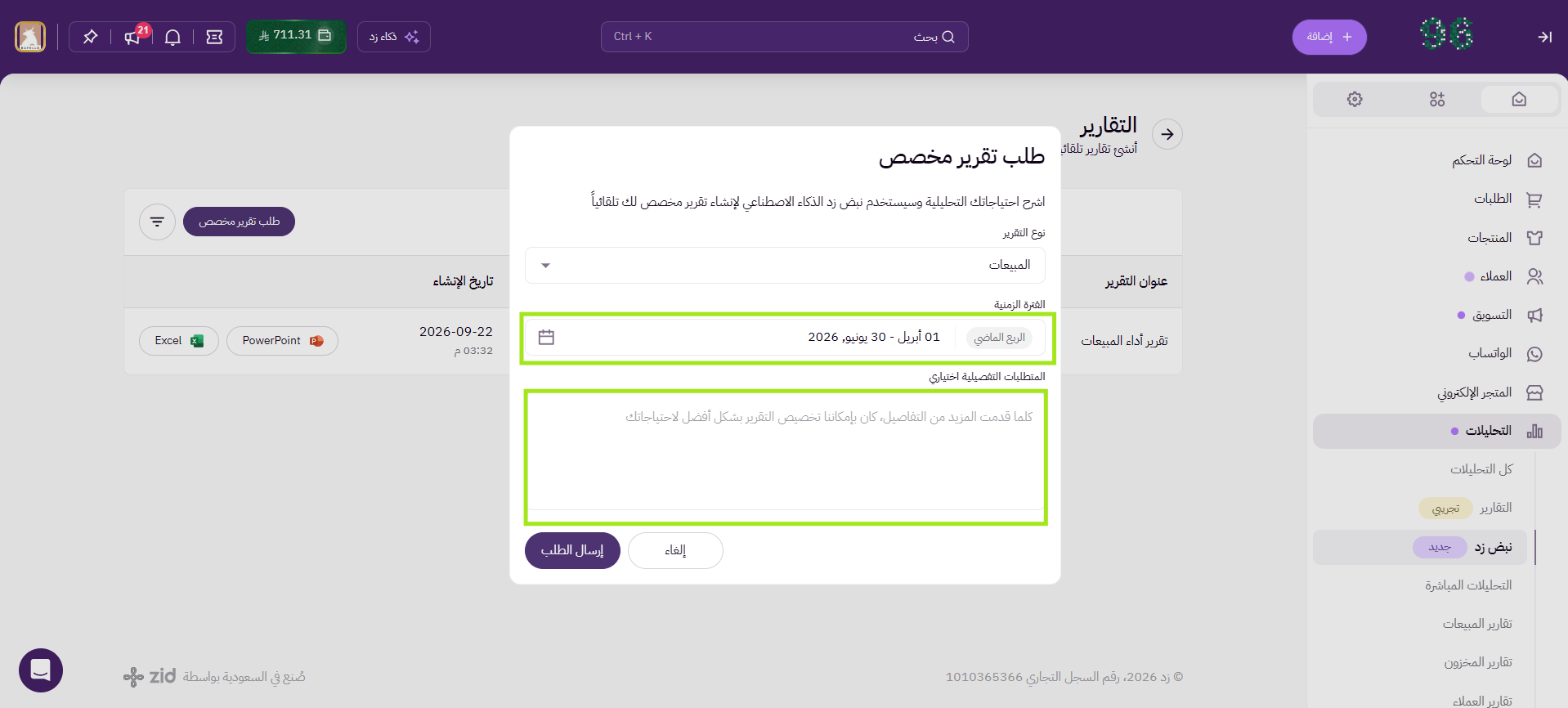
Task: Click the إضافة add button
Action: pyautogui.click(x=1329, y=37)
